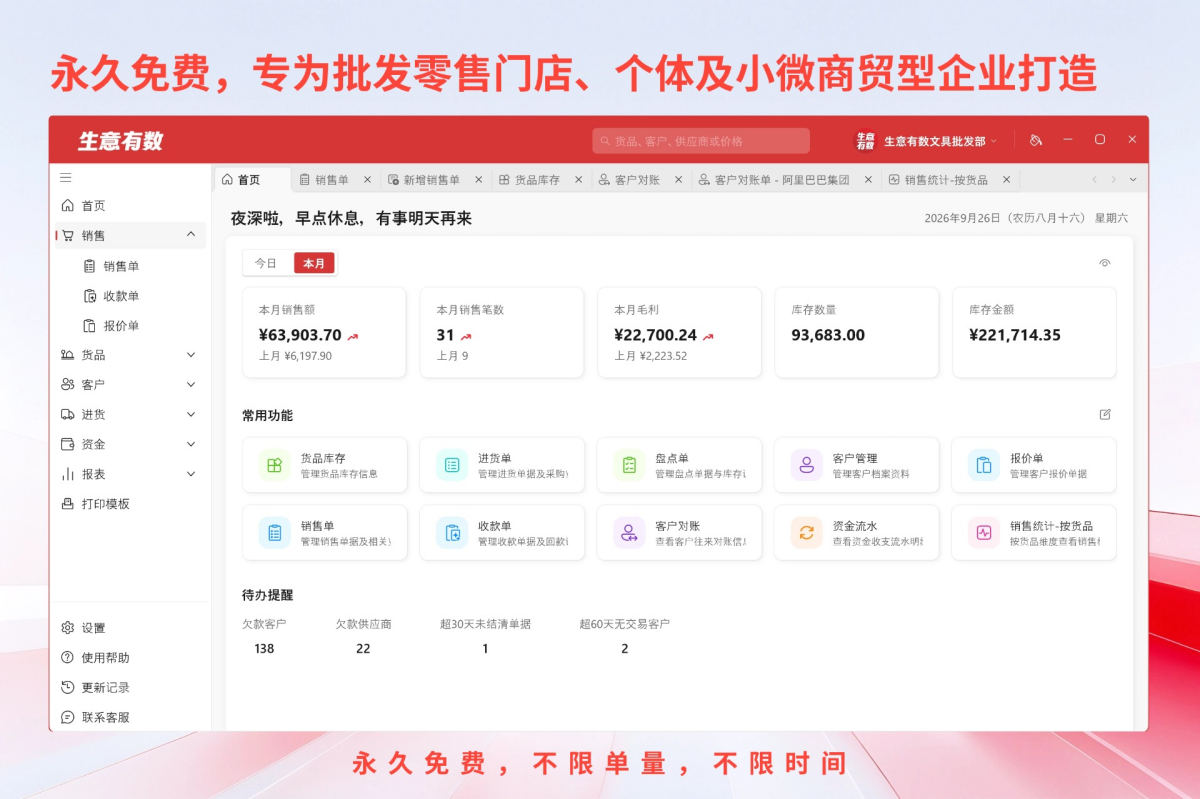
Task: Open the 生意有数文具批发部 account dropdown
Action: coord(926,141)
